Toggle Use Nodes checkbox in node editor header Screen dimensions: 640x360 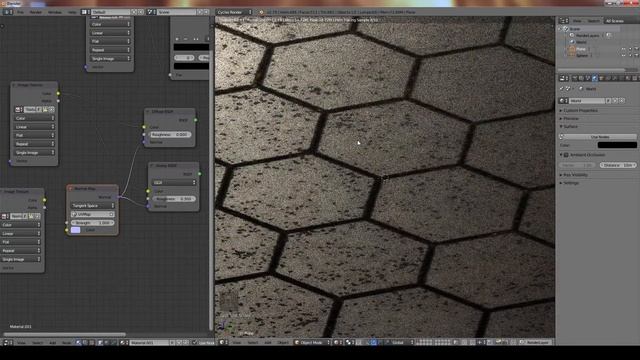click(x=195, y=342)
